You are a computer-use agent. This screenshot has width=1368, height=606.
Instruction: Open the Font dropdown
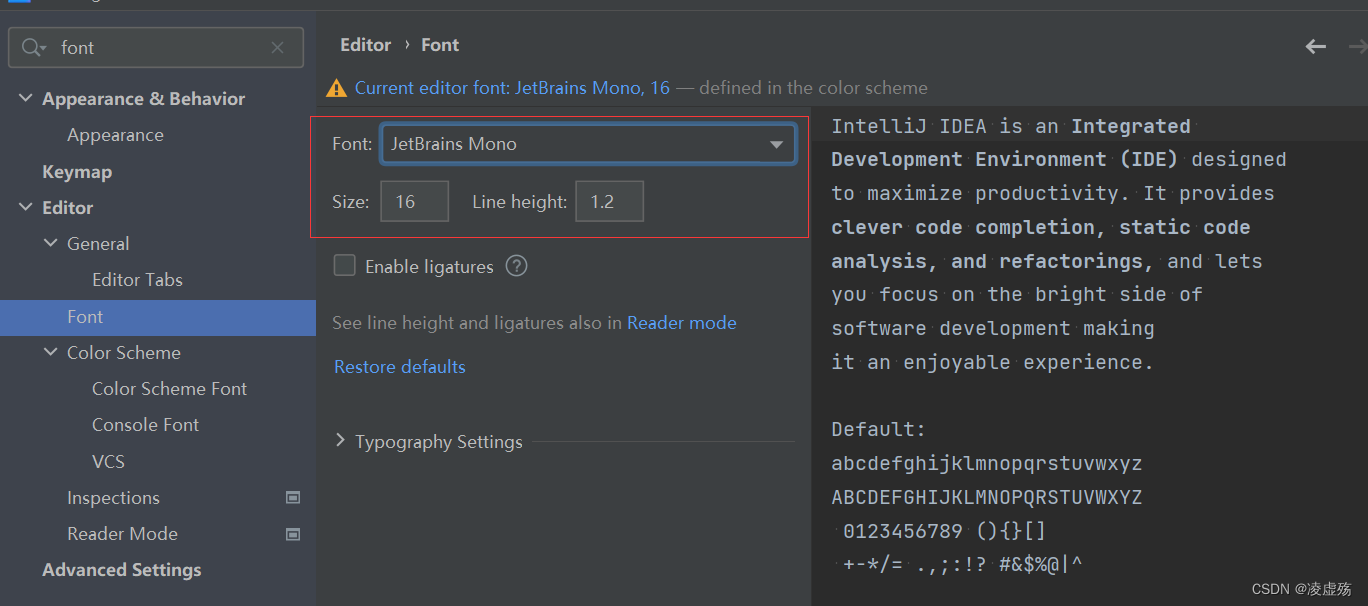[x=588, y=144]
